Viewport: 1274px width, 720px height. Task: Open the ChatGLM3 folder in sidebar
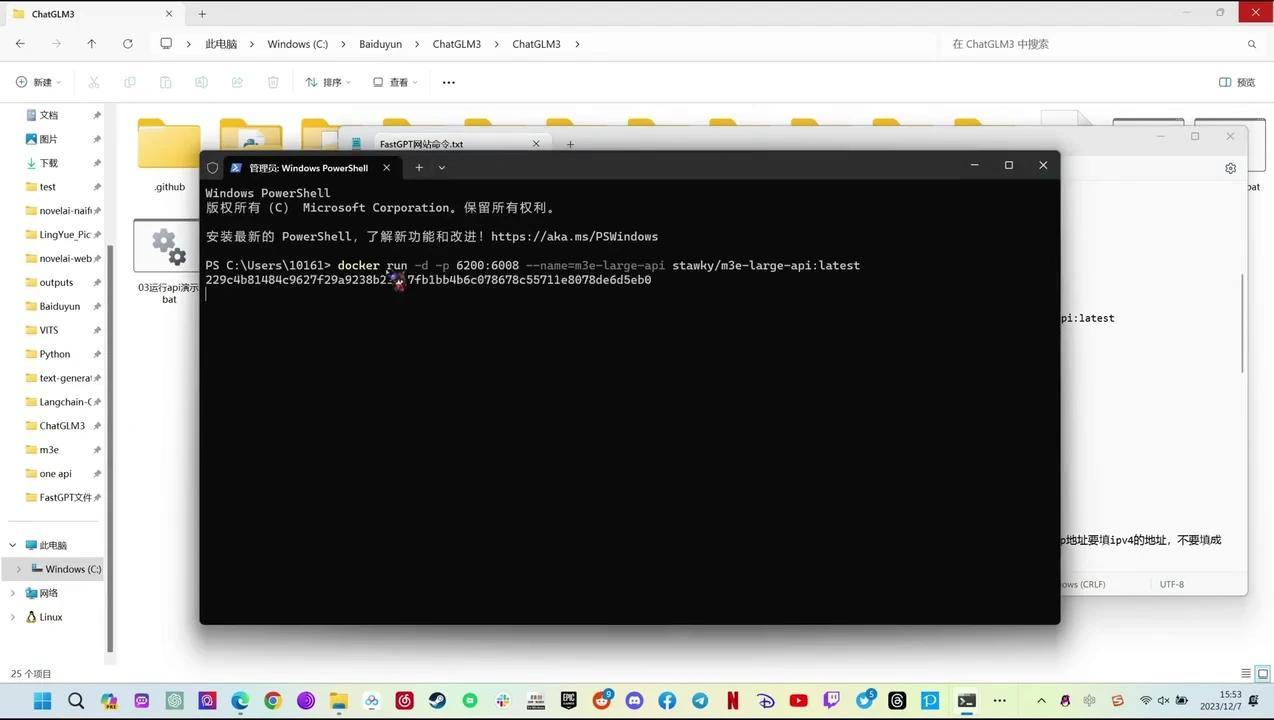point(64,426)
